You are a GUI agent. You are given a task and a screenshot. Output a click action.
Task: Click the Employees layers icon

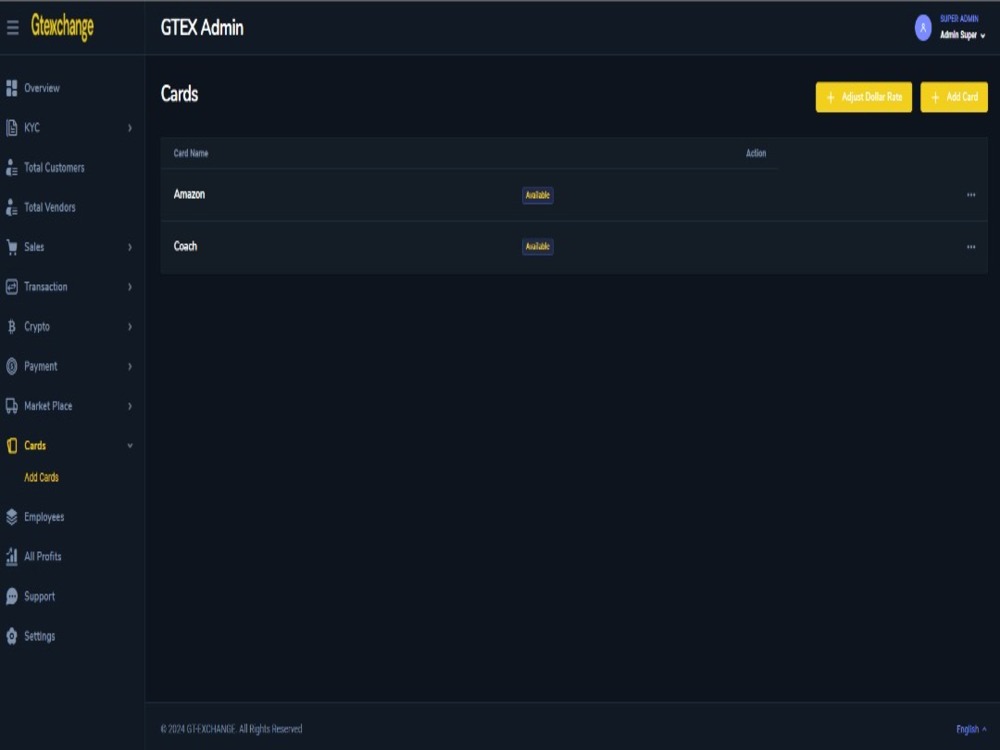point(11,517)
